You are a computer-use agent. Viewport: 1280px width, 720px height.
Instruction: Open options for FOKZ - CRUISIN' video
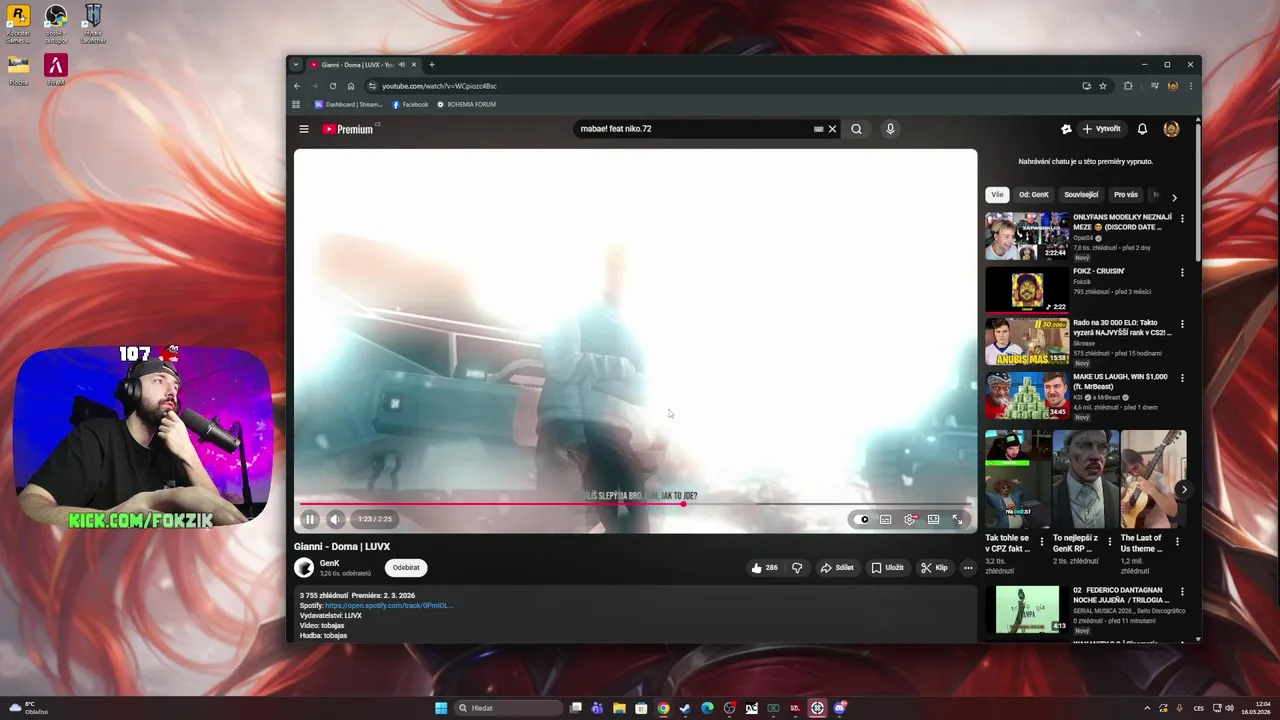click(1182, 272)
